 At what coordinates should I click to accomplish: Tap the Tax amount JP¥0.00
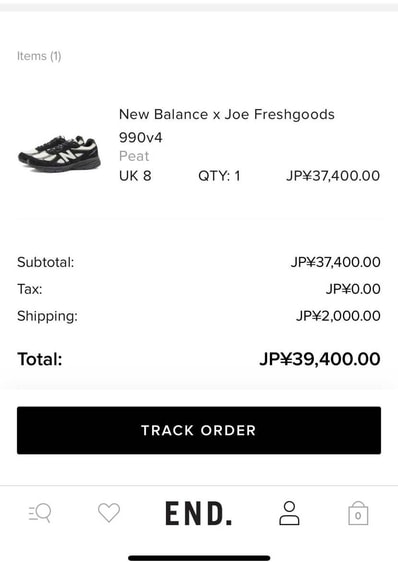353,289
